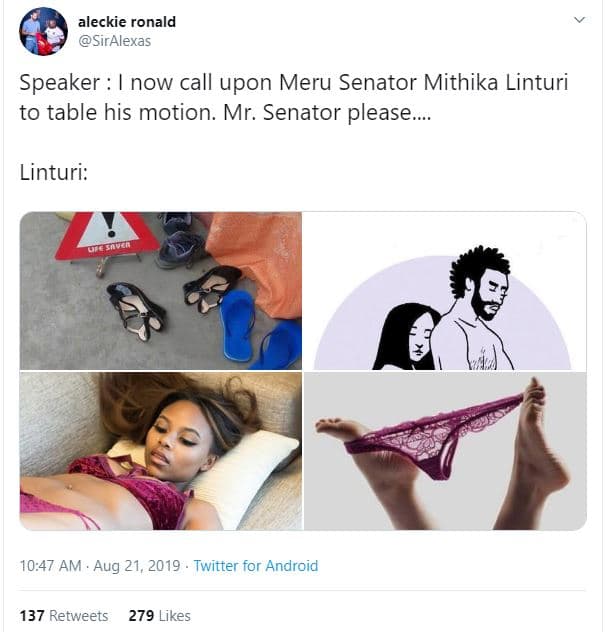Open the top-right couple illustration image
Screen dimensions: 609x632
click(x=444, y=290)
